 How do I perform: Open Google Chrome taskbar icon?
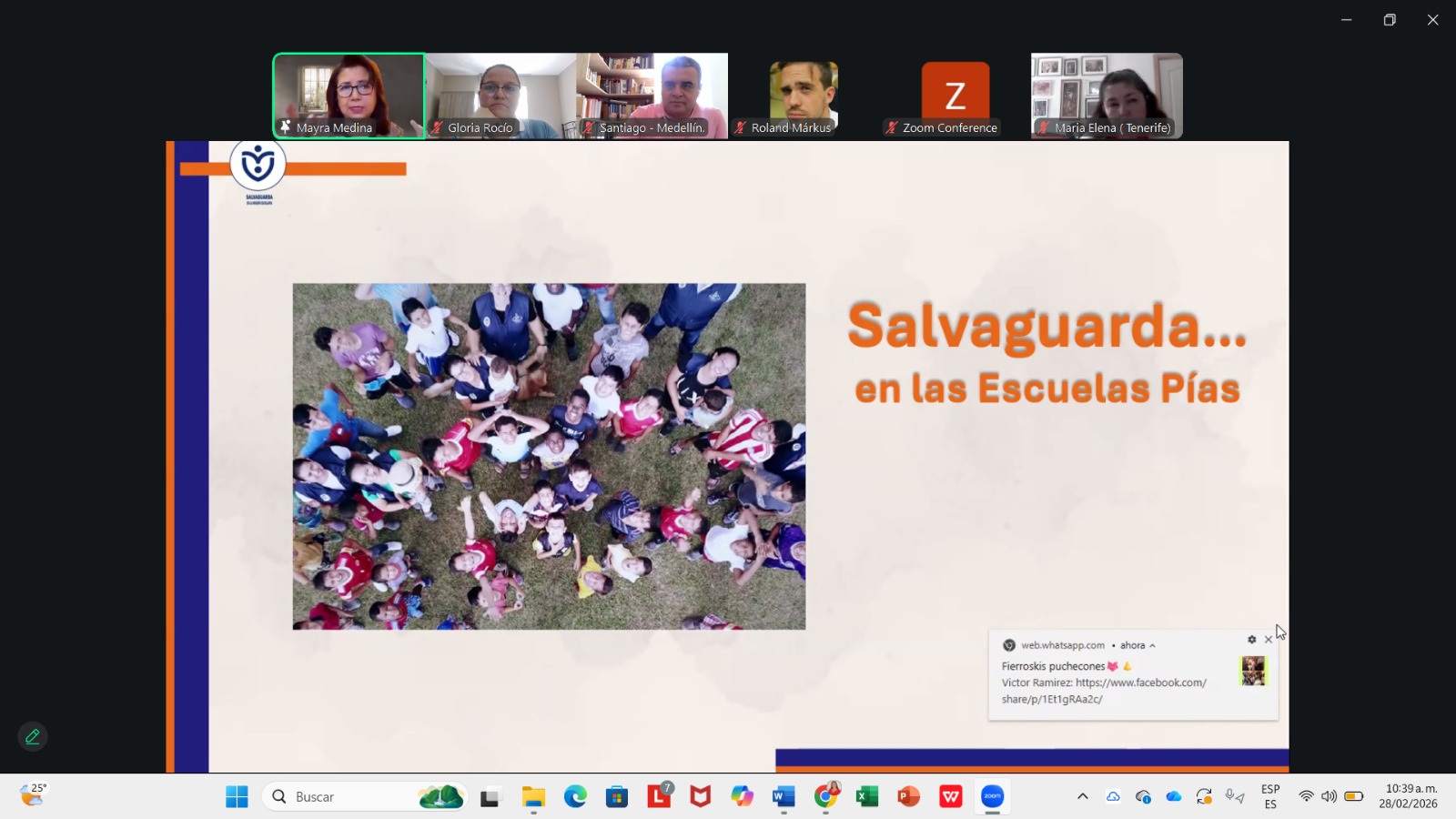click(825, 797)
